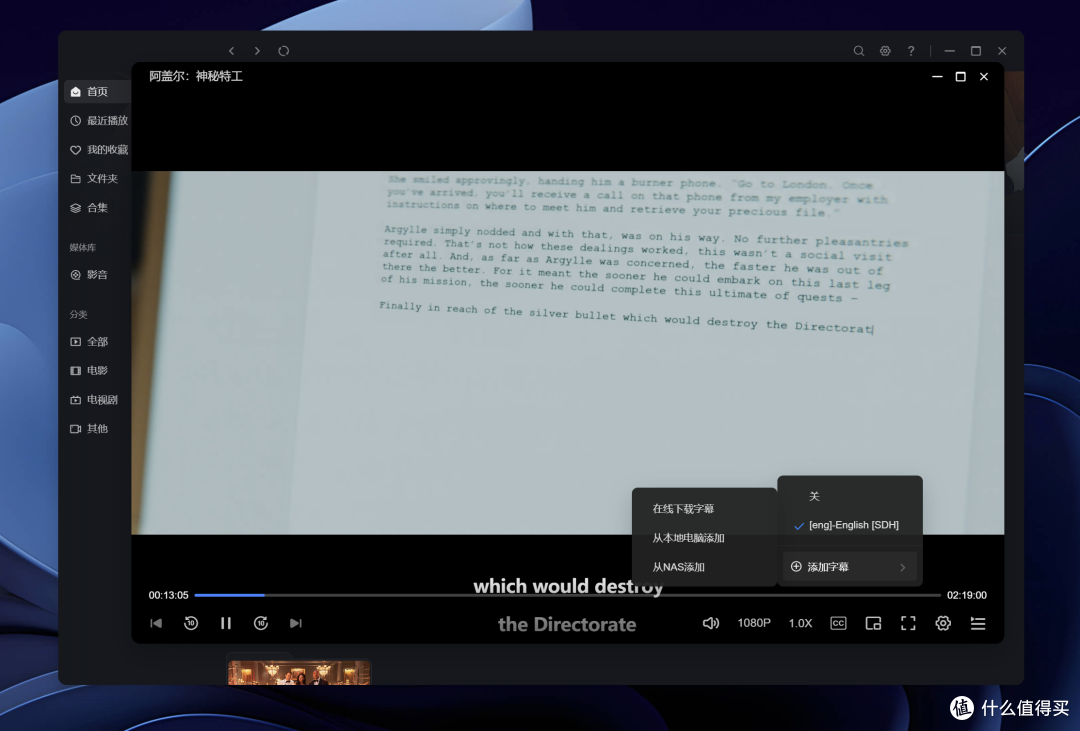
Task: Skip to next video
Action: (x=296, y=623)
